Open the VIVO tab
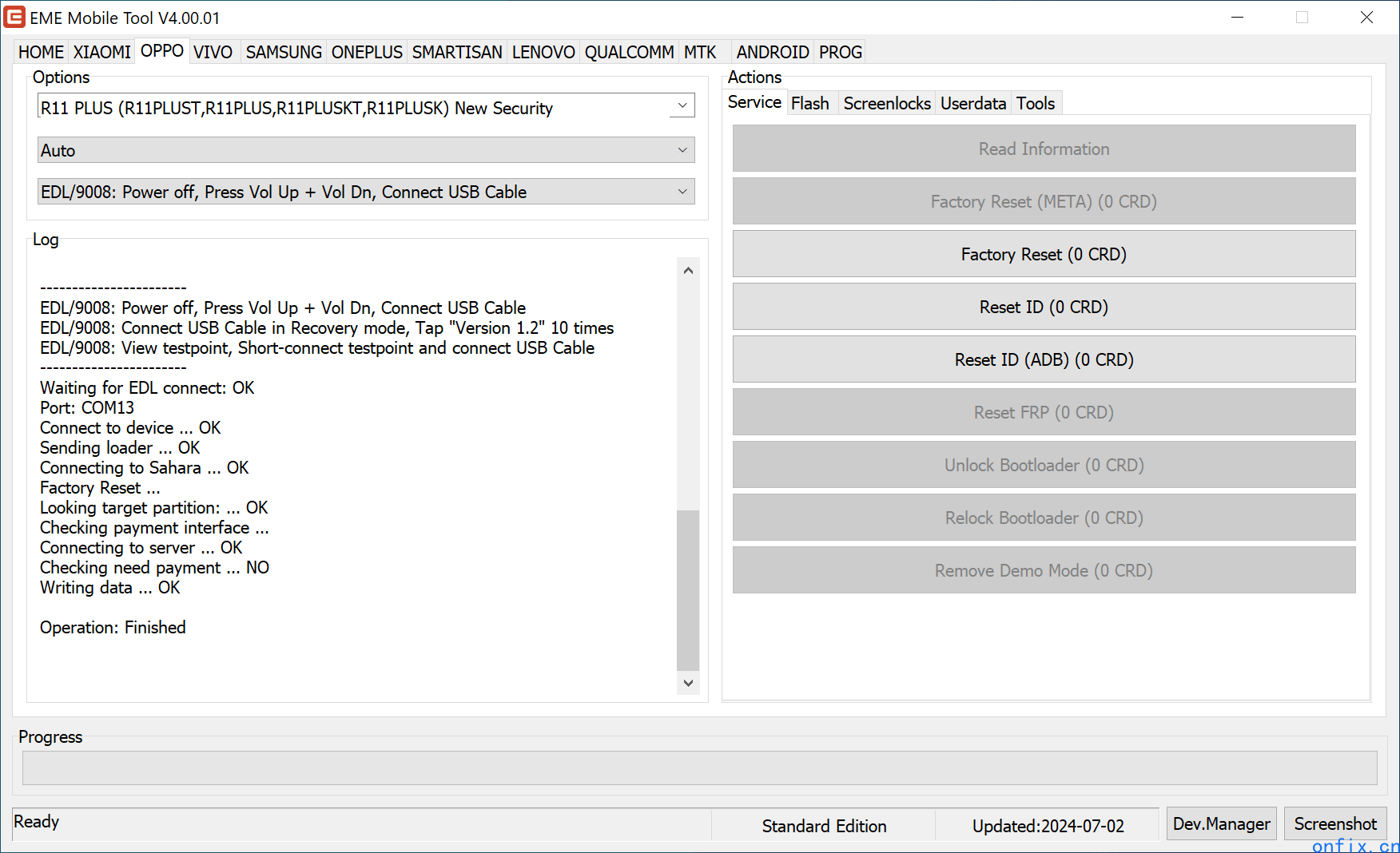Viewport: 1400px width, 853px height. point(213,52)
